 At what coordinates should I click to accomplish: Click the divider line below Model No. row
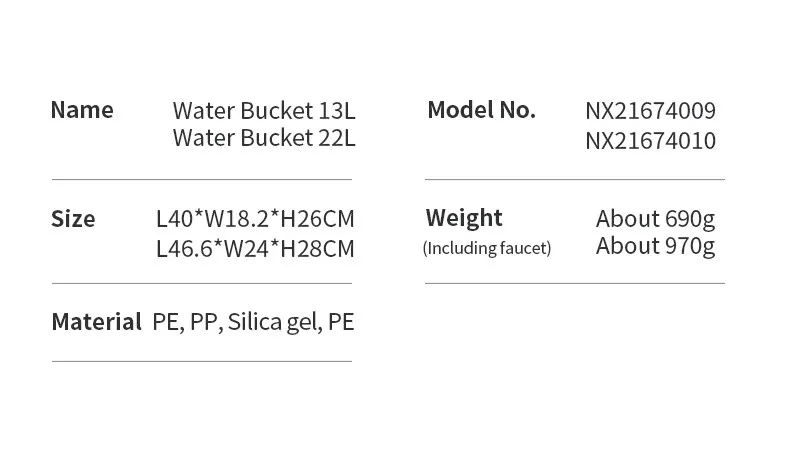tap(574, 180)
